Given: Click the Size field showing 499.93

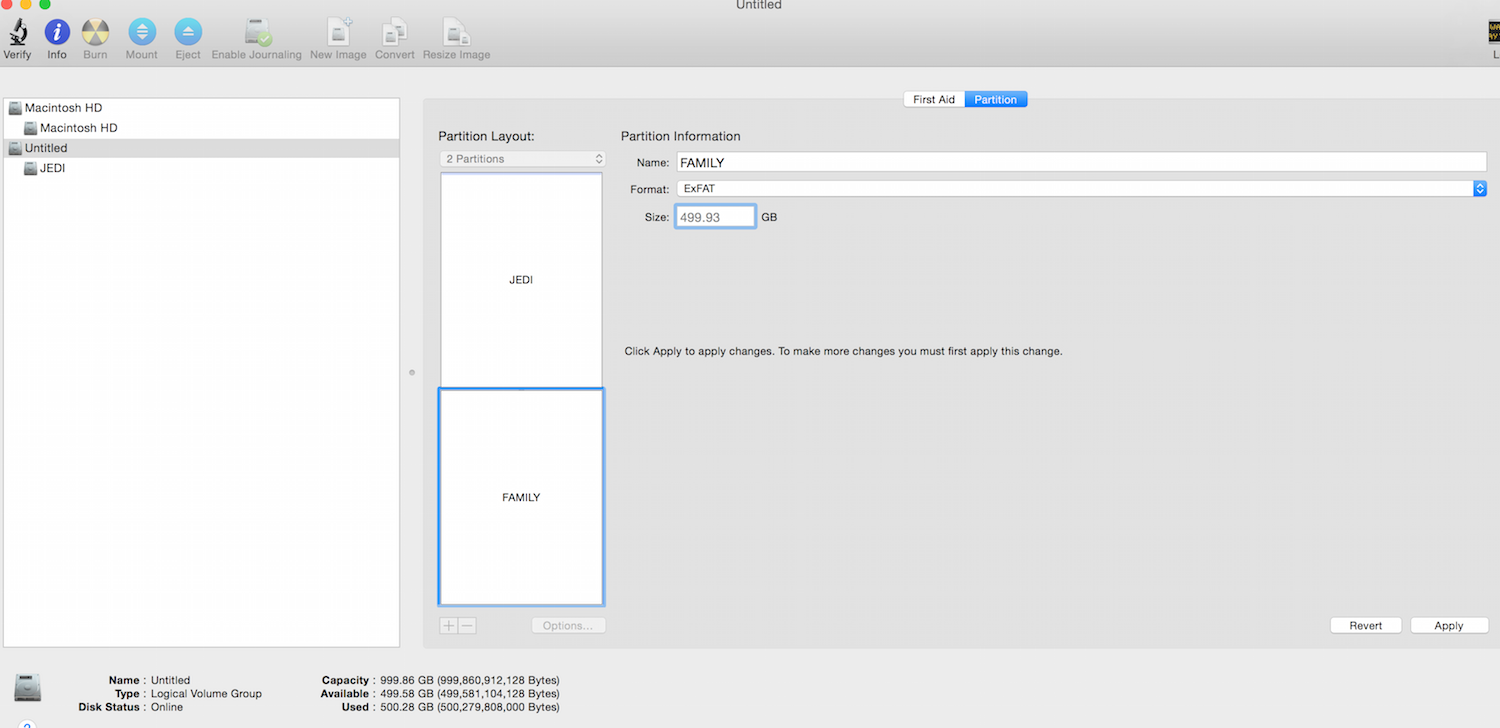Looking at the screenshot, I should (x=715, y=217).
